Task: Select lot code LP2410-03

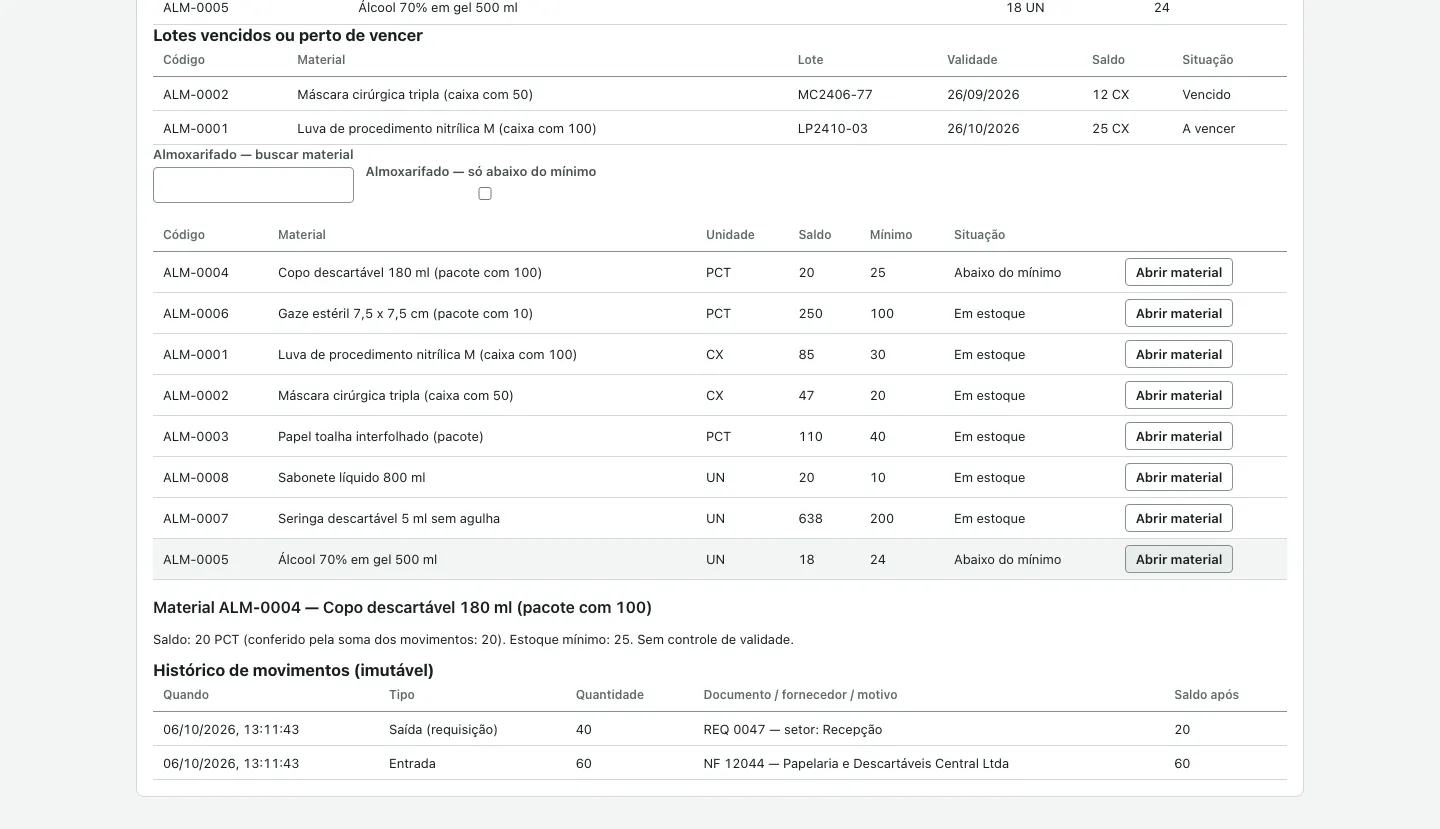Action: (833, 129)
